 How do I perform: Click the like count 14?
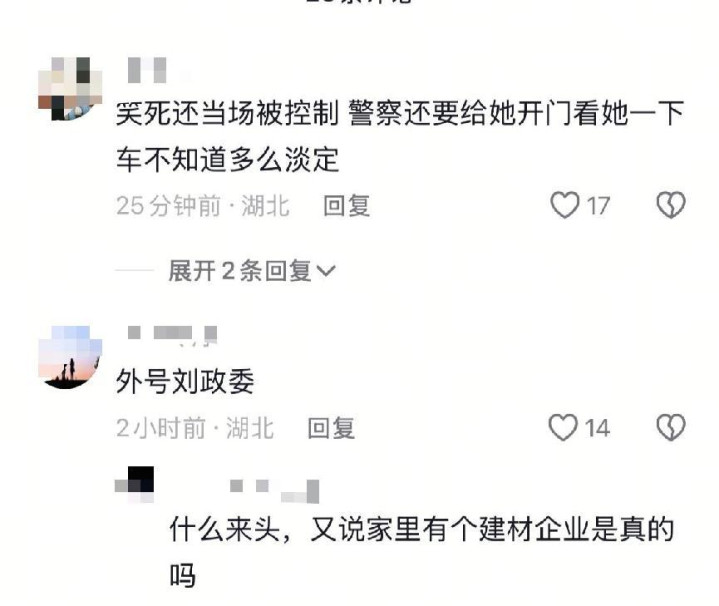pos(597,429)
